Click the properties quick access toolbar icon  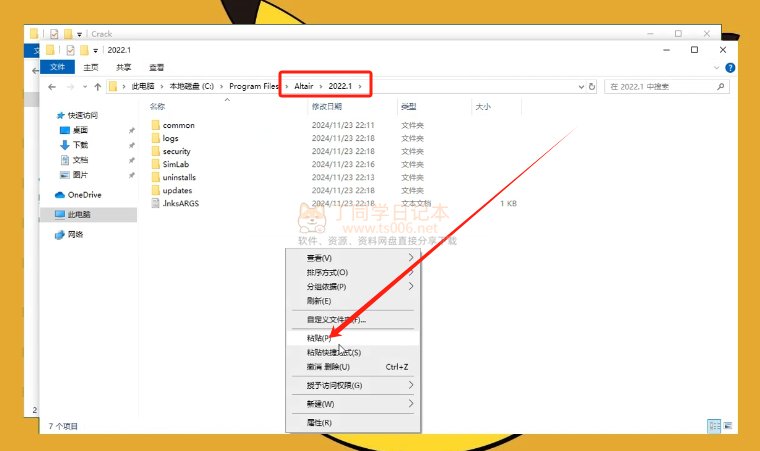(70, 50)
